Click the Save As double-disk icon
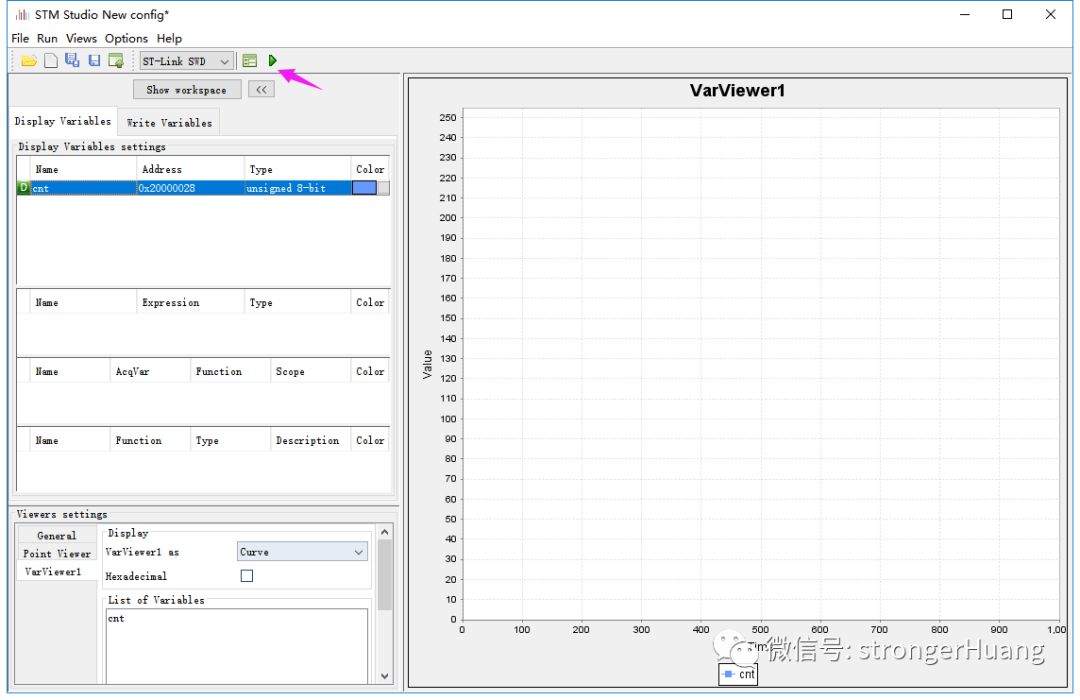This screenshot has width=1080, height=700. pos(72,60)
